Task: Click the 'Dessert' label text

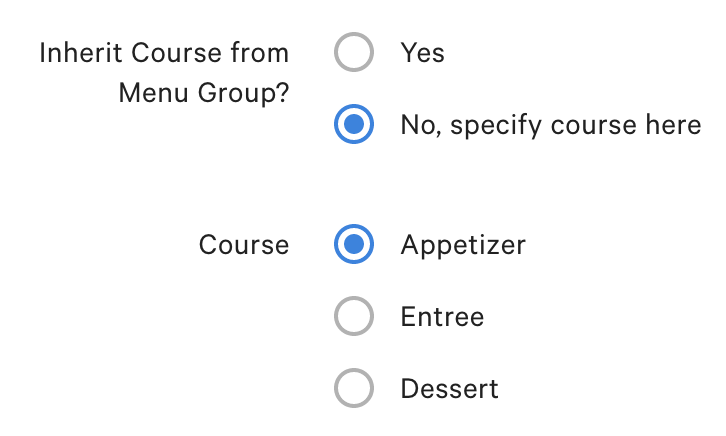Action: point(449,388)
